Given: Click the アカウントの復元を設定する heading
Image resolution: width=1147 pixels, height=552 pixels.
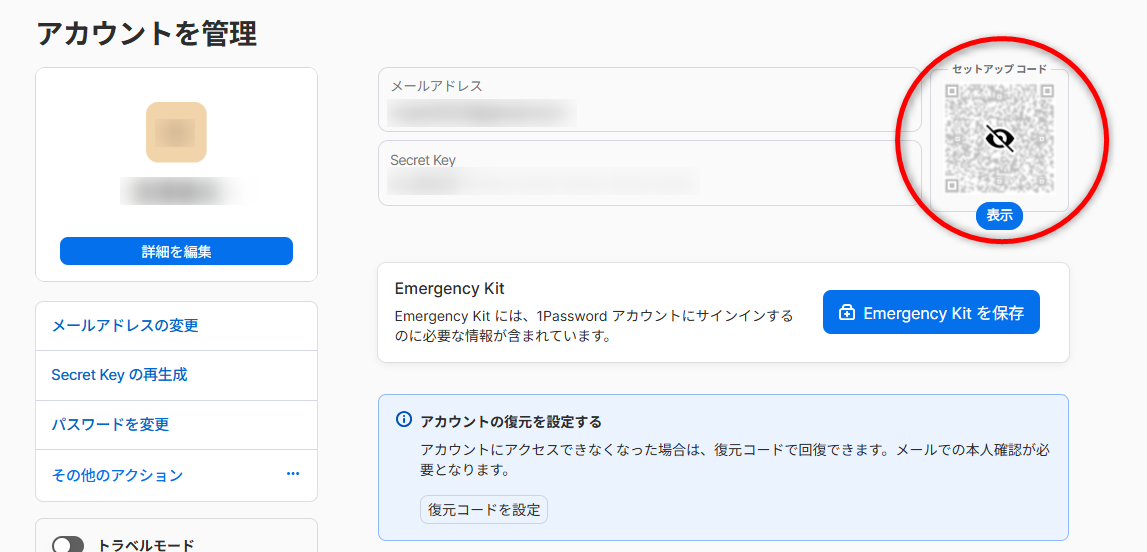Looking at the screenshot, I should click(x=511, y=421).
